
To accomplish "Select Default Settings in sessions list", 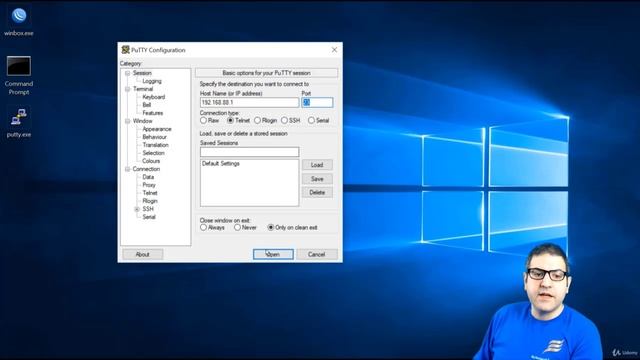I will click(x=221, y=164).
